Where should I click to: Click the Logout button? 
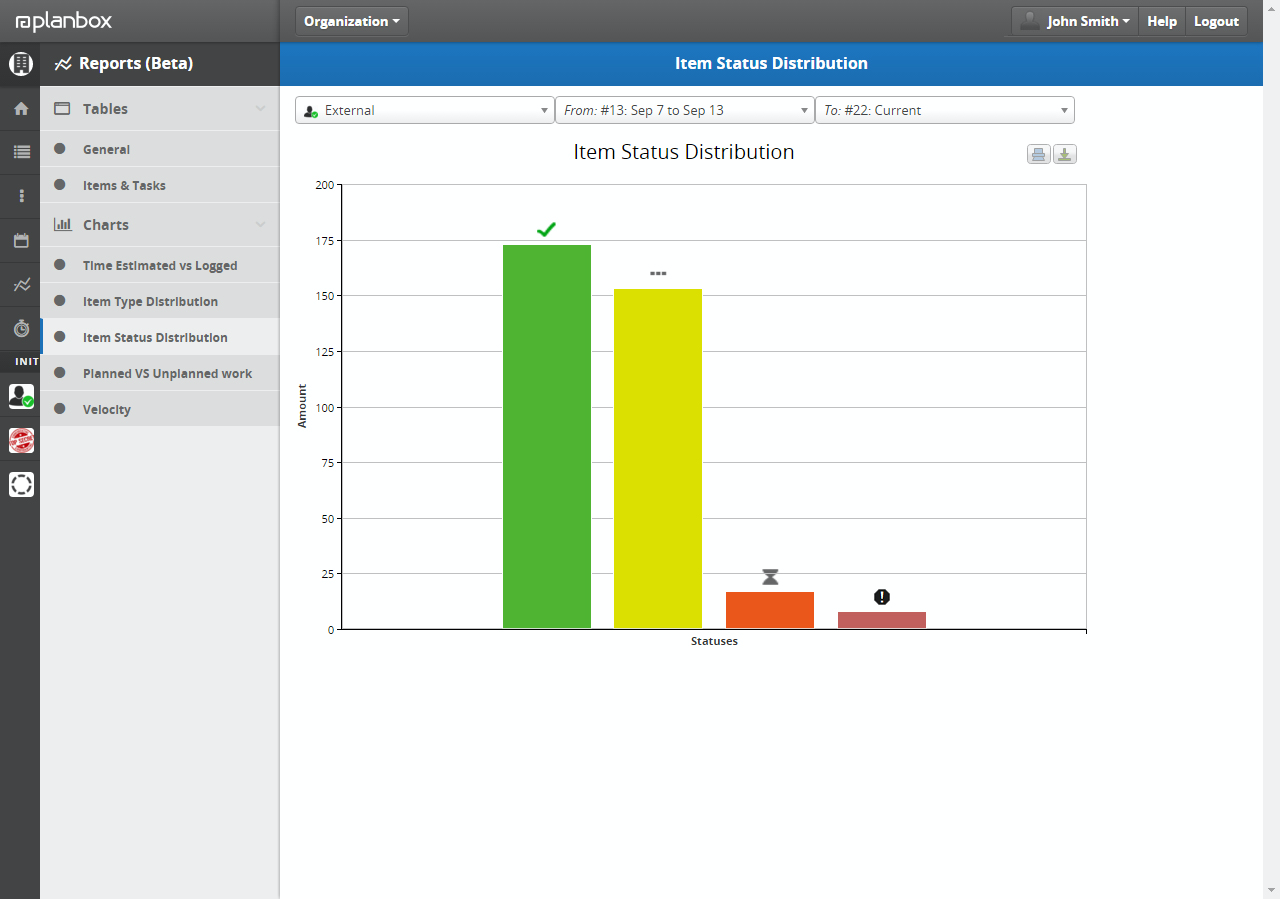pos(1216,21)
